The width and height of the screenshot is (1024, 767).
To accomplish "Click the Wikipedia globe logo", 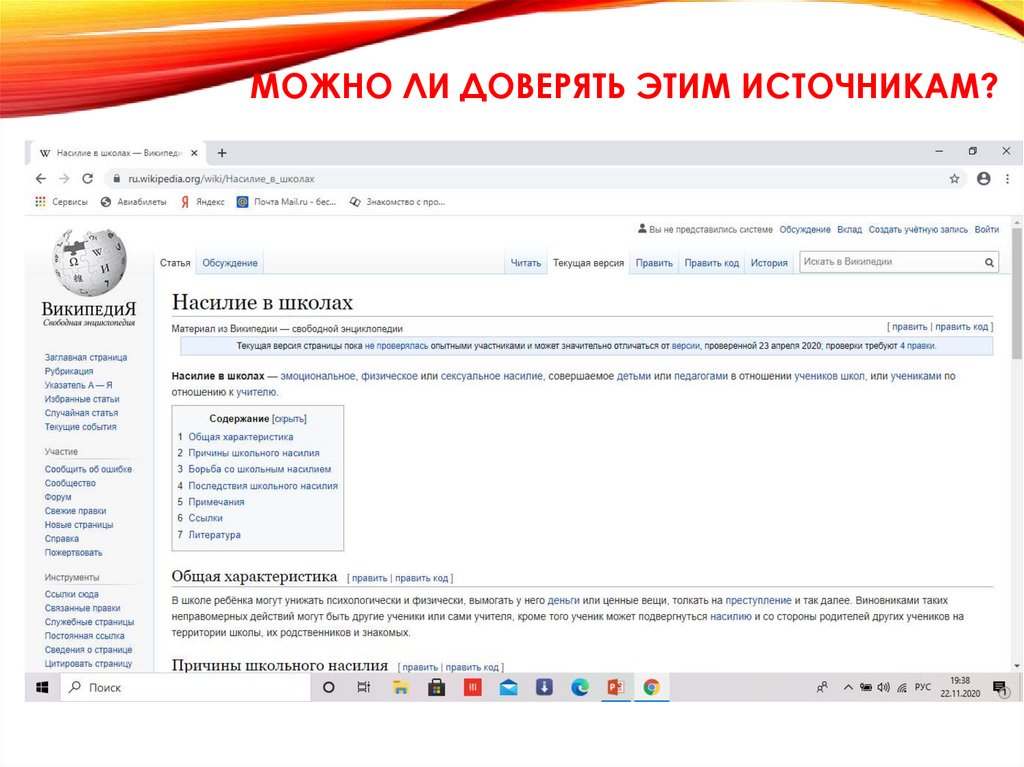I will [89, 262].
